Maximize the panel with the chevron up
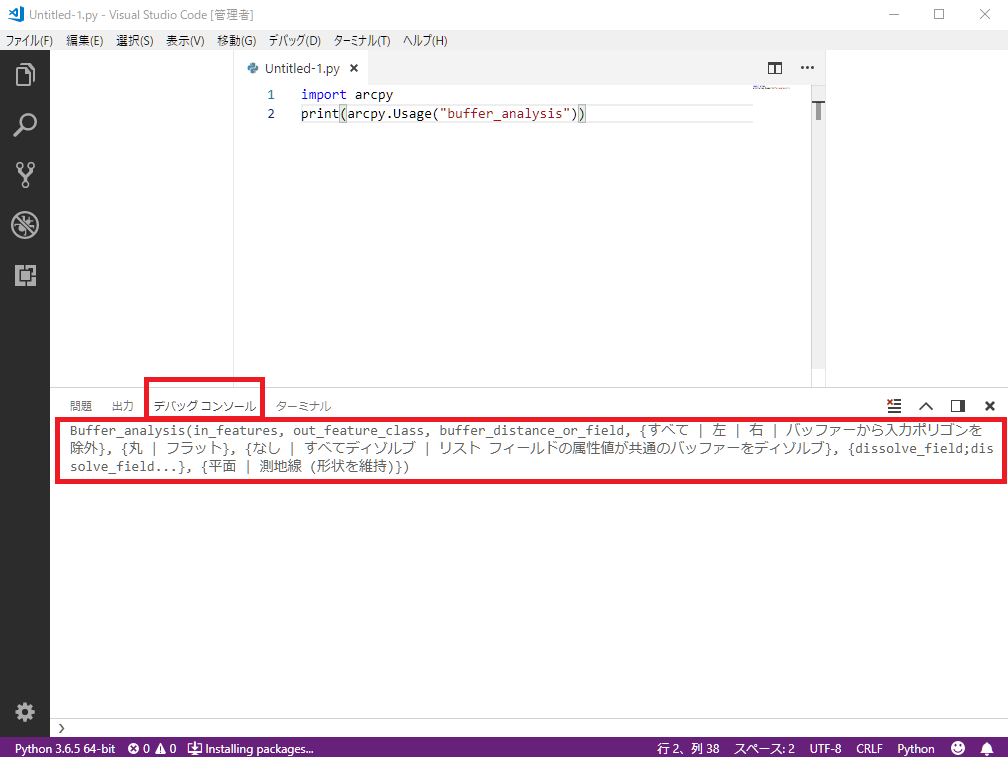The image size is (1008, 757). click(926, 405)
